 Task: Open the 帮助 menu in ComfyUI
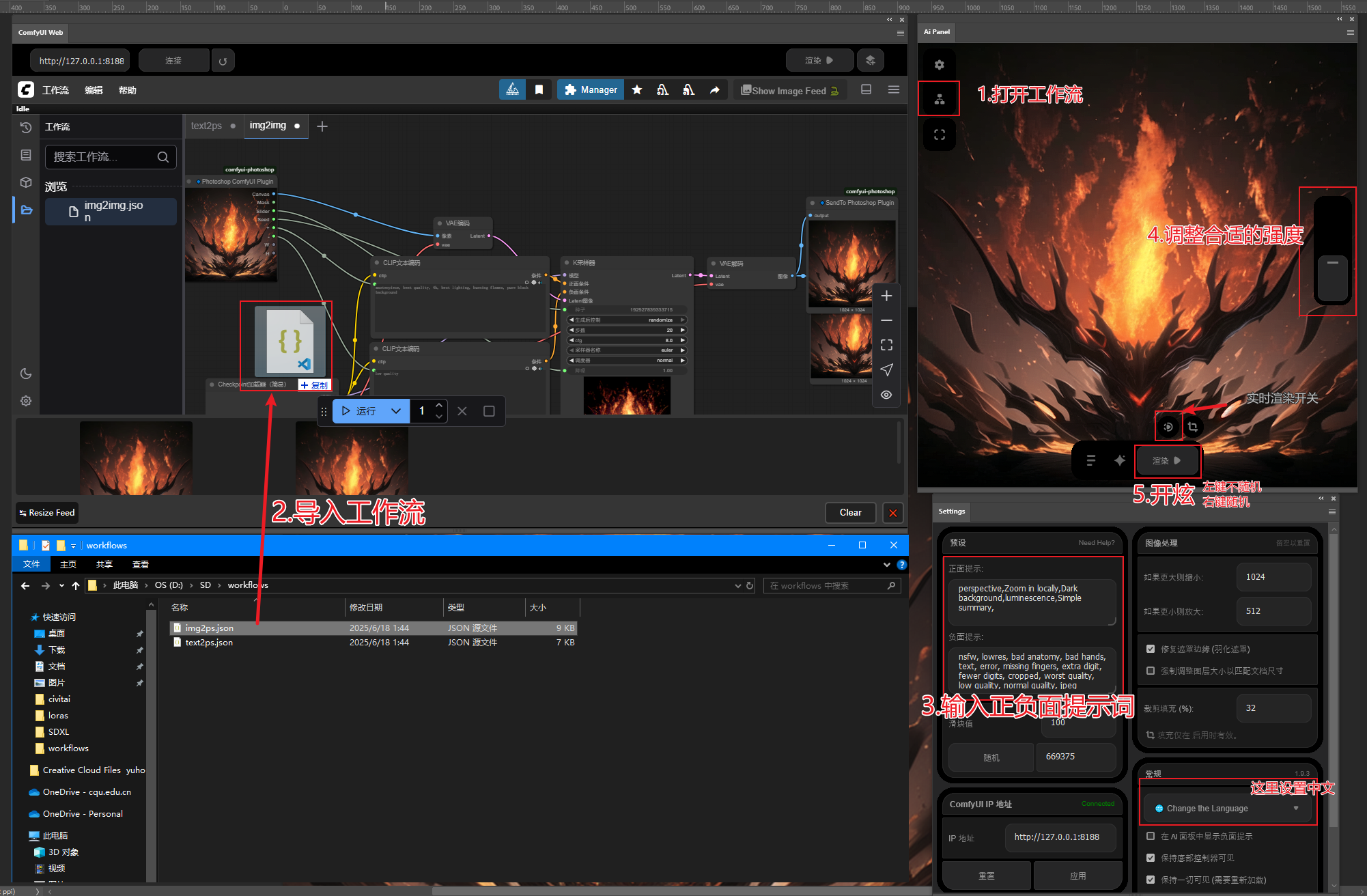click(x=128, y=90)
